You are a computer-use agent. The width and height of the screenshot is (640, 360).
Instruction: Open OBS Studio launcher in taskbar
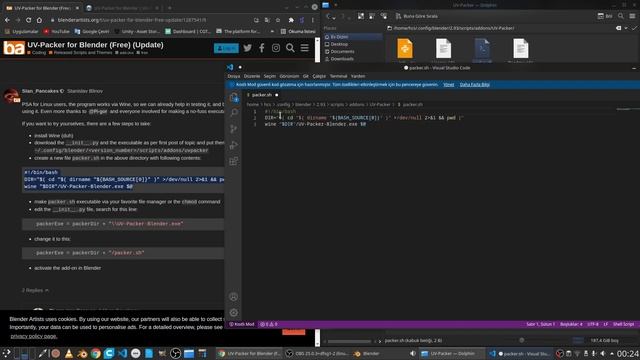176,353
